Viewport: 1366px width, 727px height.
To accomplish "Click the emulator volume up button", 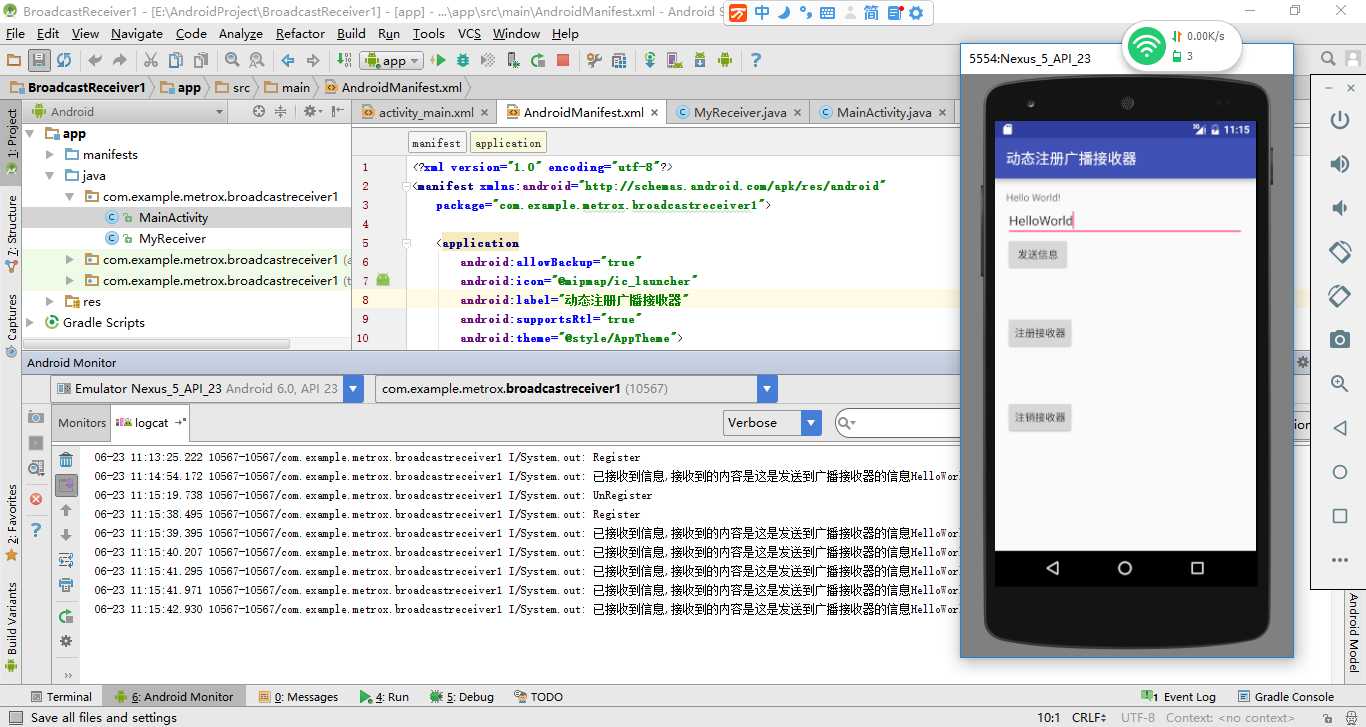I will pos(1340,165).
